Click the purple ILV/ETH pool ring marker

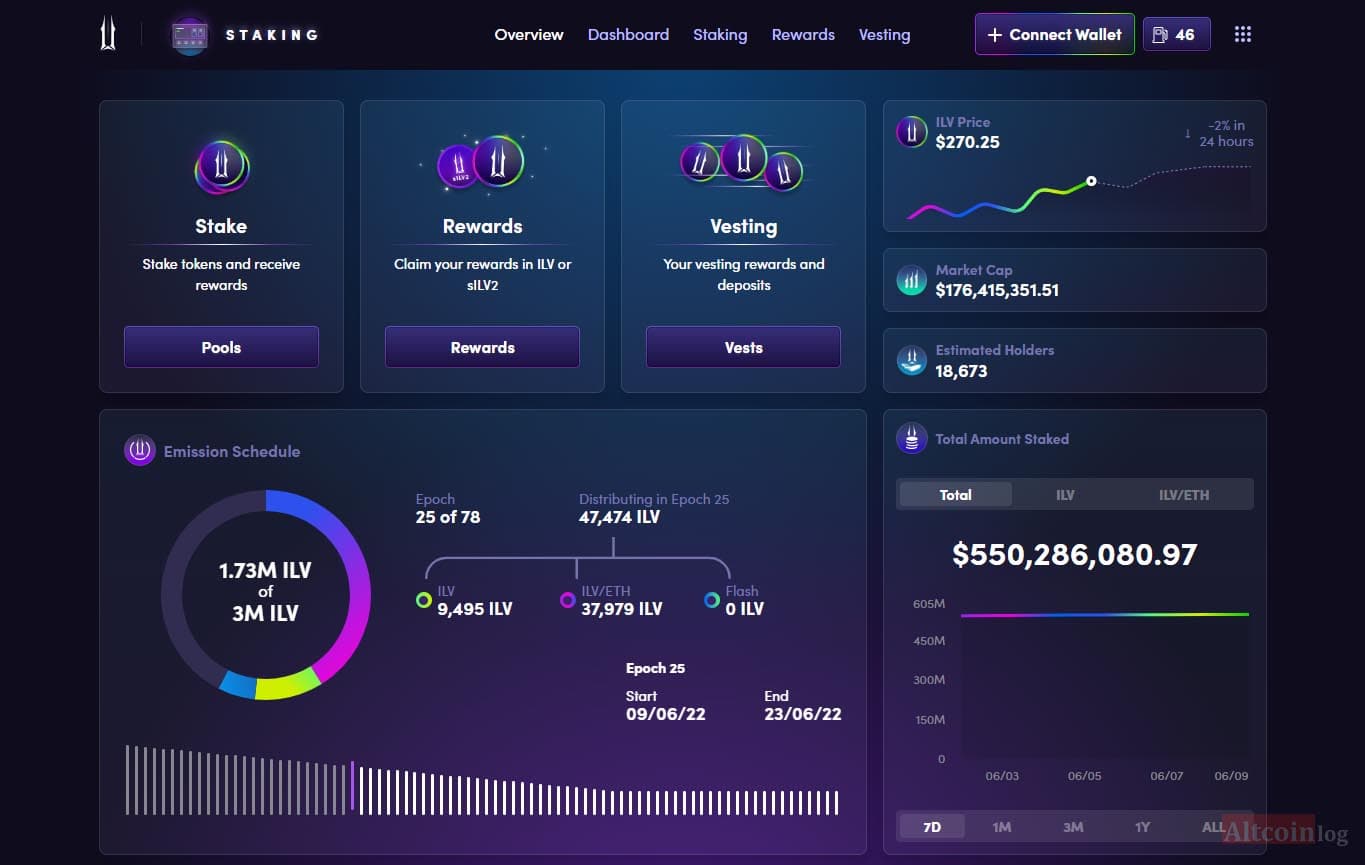click(568, 600)
